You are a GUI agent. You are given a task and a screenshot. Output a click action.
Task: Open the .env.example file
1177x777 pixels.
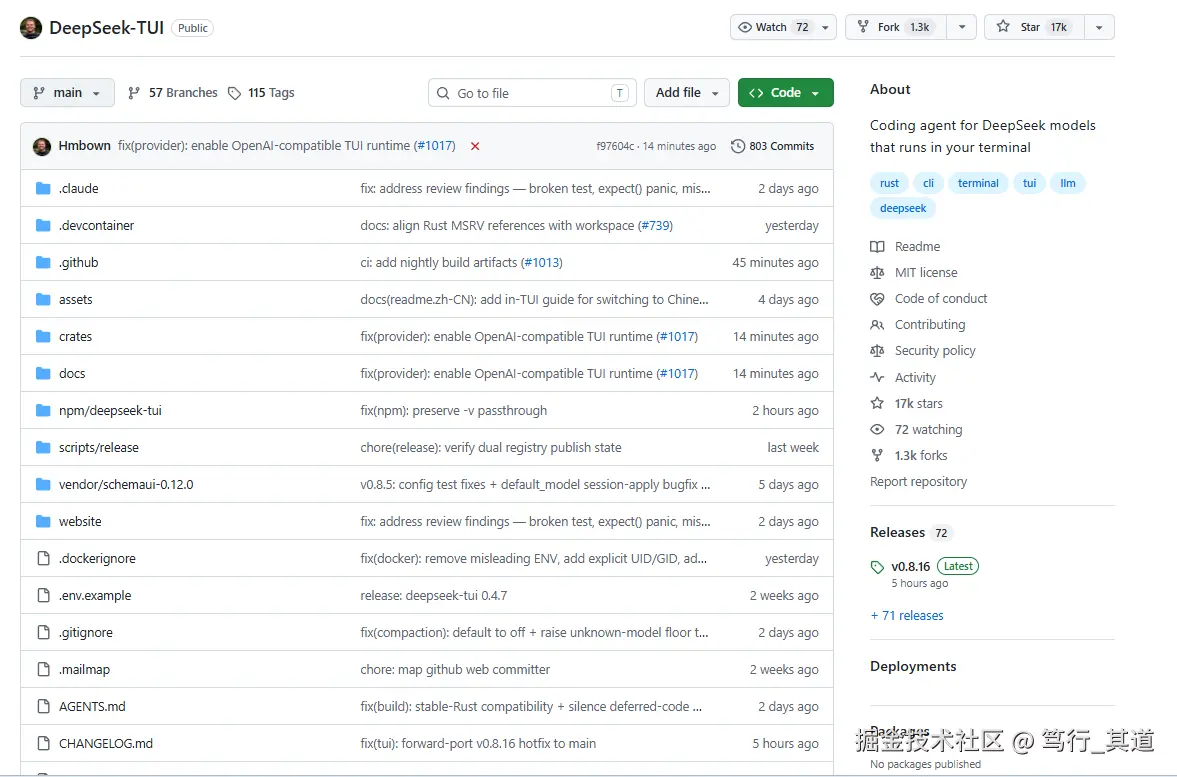click(95, 595)
